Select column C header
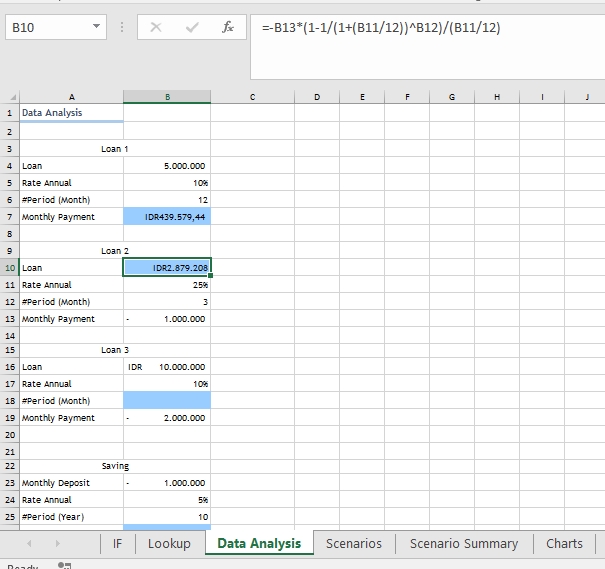The image size is (605, 569). [252, 97]
